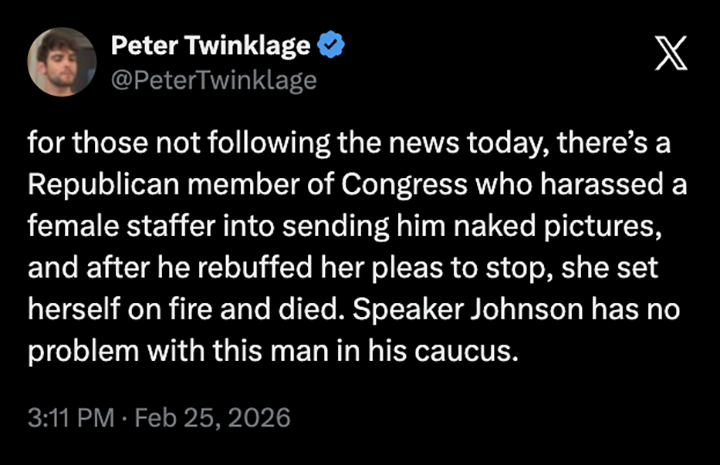Click the 3:11 PM timestamp

pyautogui.click(x=72, y=415)
